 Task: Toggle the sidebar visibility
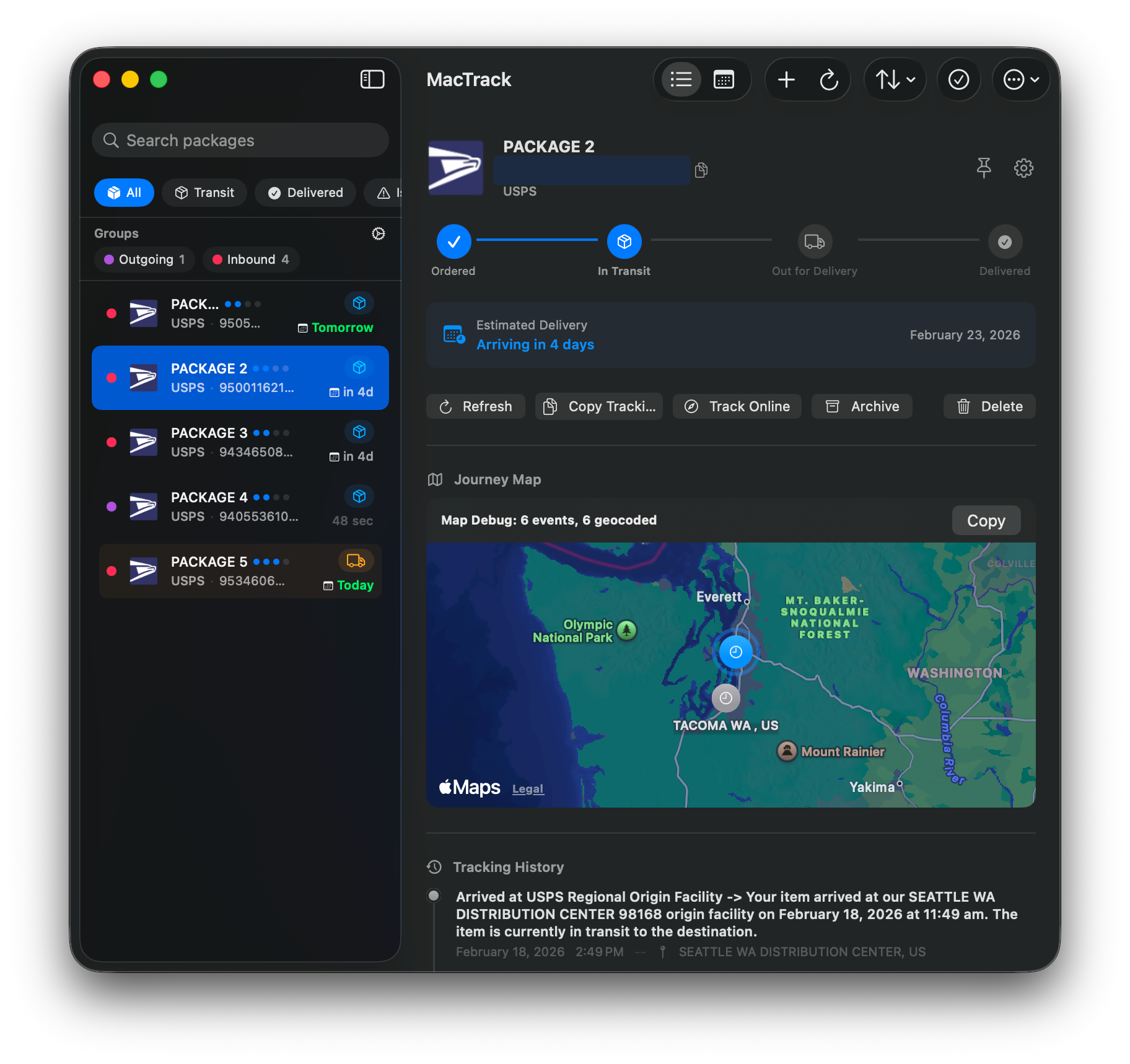372,79
